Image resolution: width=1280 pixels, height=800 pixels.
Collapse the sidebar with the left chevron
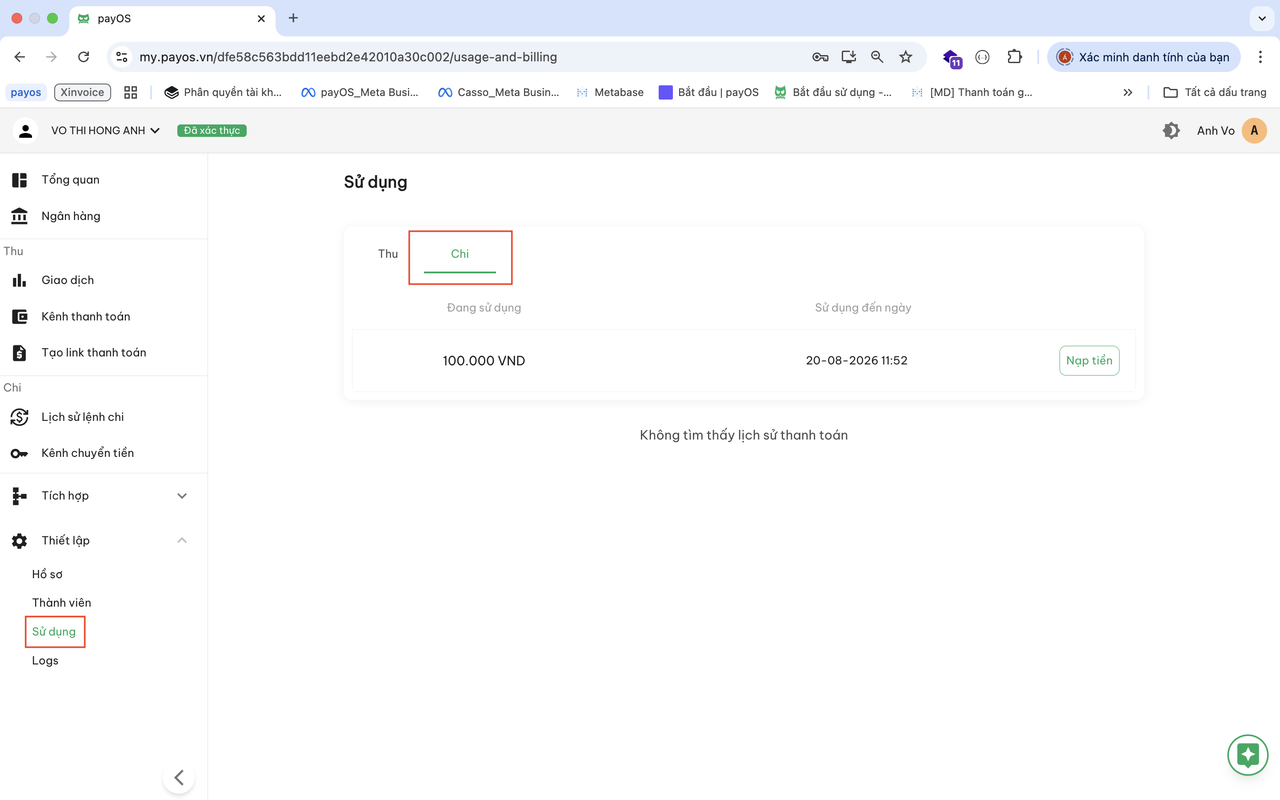coord(179,777)
